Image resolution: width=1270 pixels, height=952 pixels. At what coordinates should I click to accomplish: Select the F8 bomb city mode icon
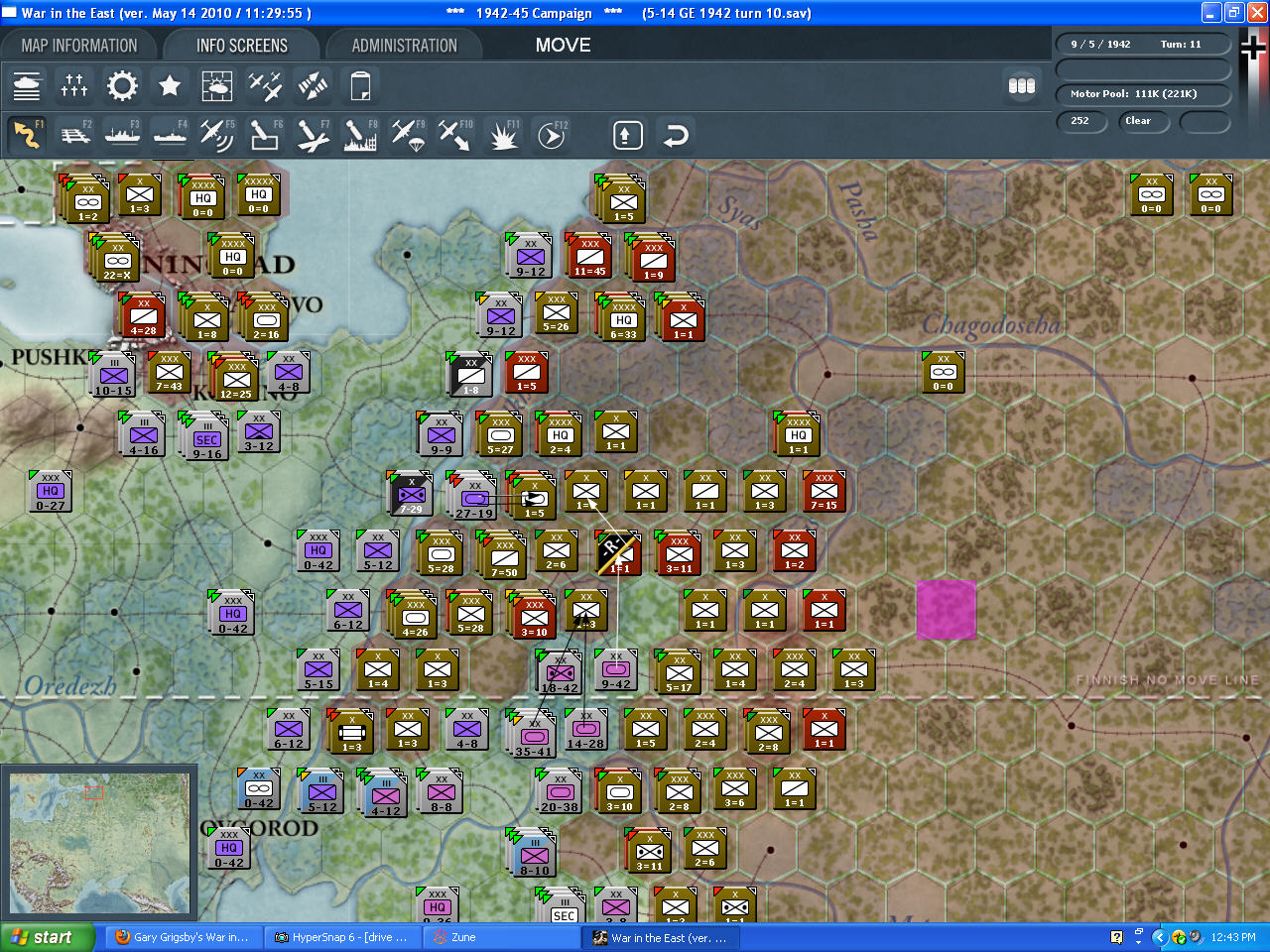[360, 135]
